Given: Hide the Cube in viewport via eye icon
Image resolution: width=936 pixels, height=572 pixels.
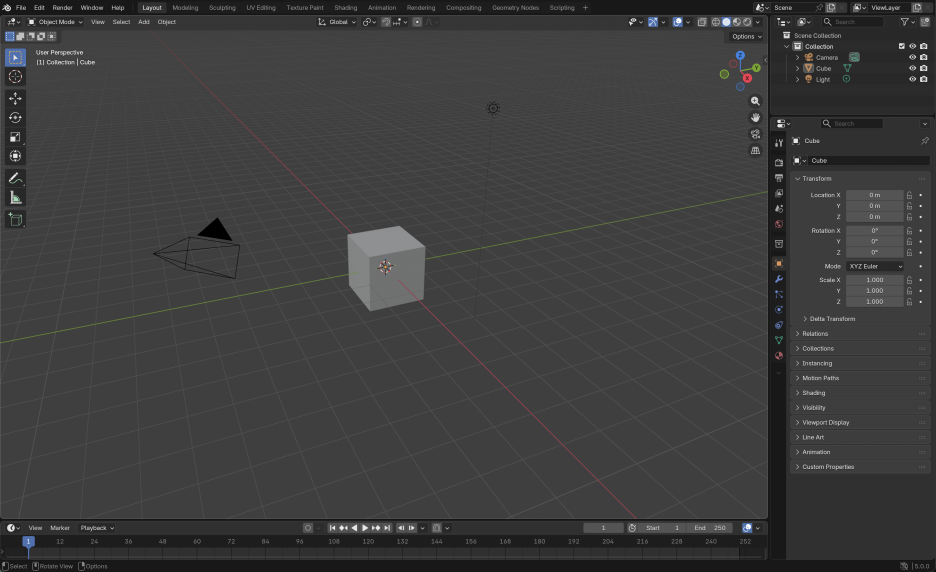Looking at the screenshot, I should point(912,69).
